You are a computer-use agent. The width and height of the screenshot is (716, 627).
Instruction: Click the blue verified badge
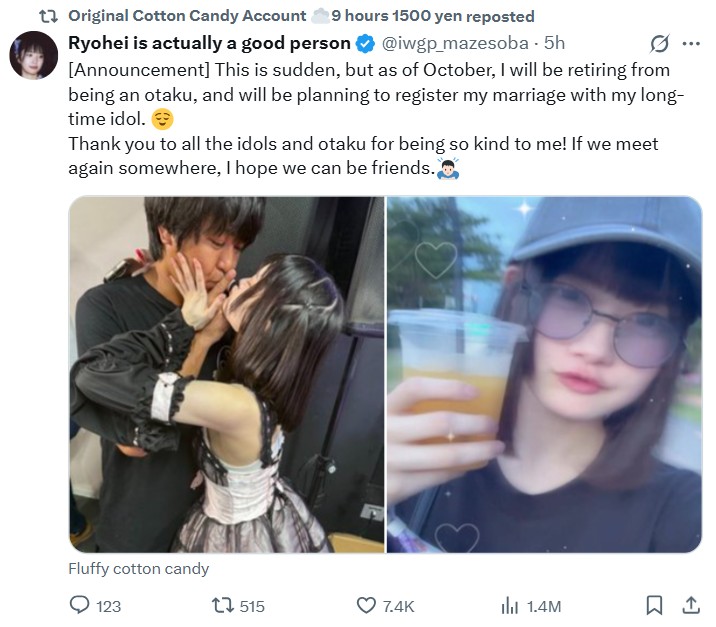click(365, 43)
